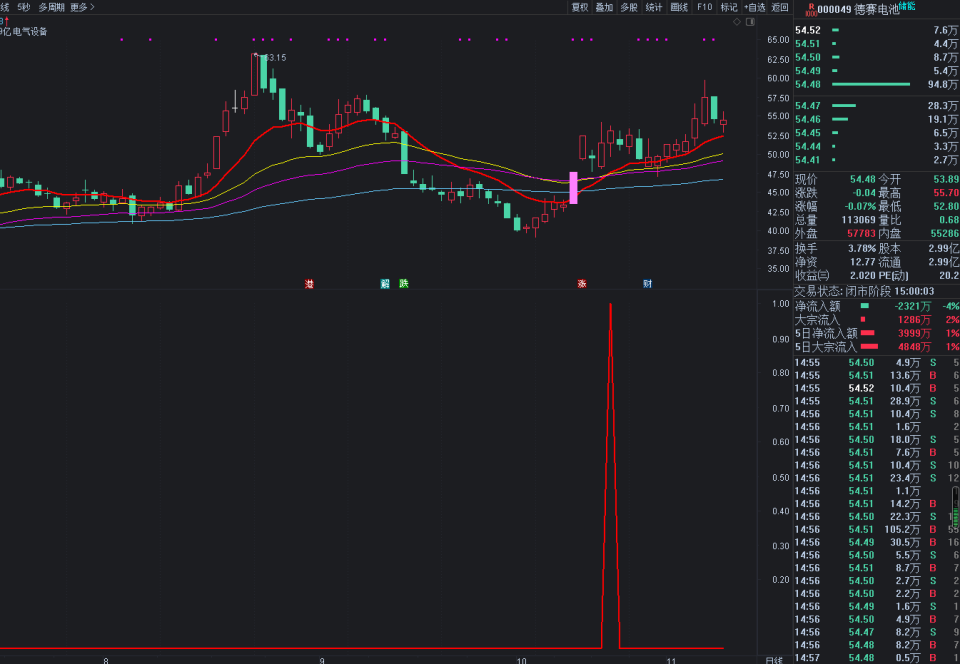Click the 叠加 overlay button
This screenshot has width=960, height=664.
(x=604, y=7)
